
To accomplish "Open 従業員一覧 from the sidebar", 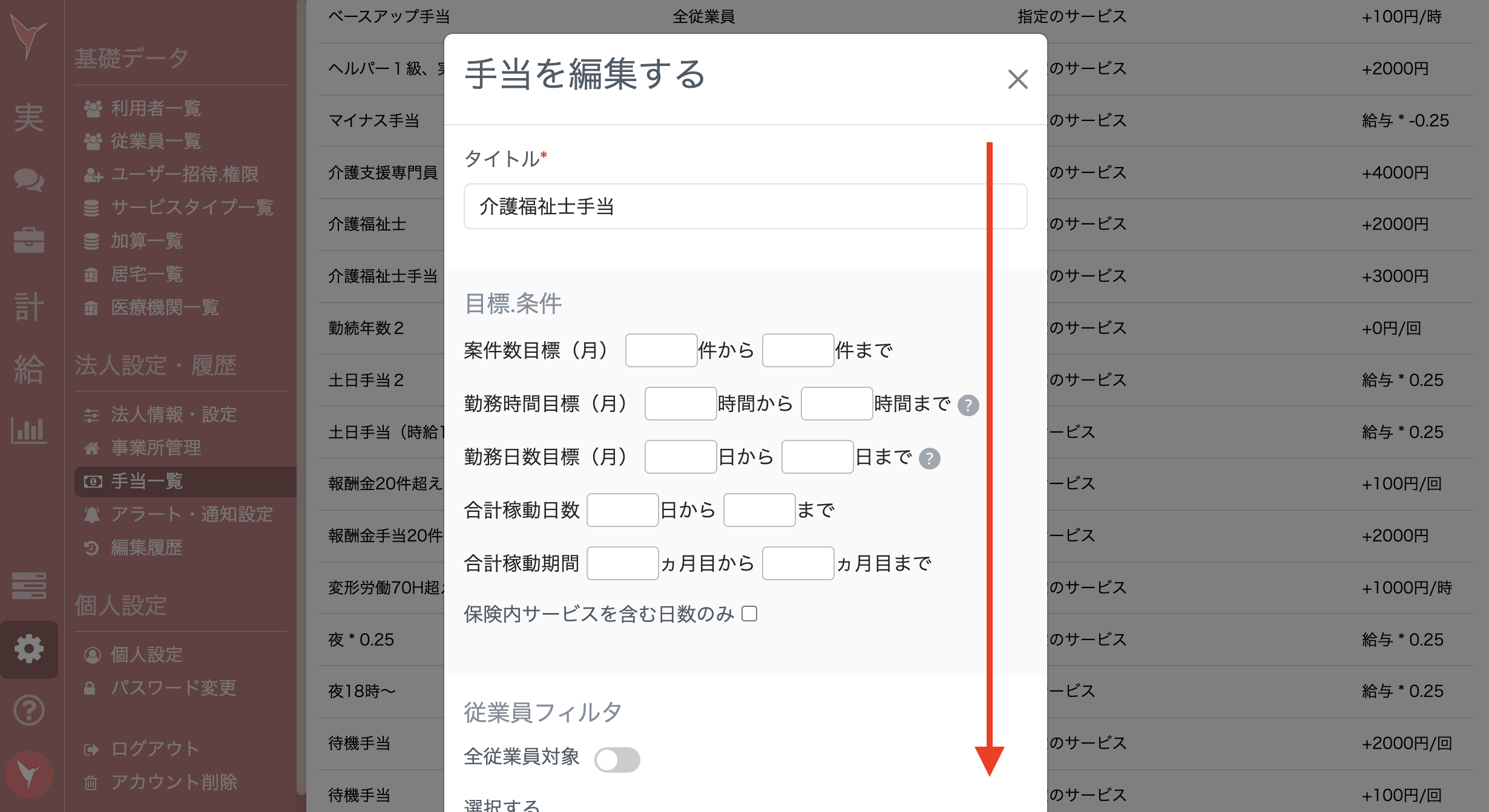I will pos(156,141).
